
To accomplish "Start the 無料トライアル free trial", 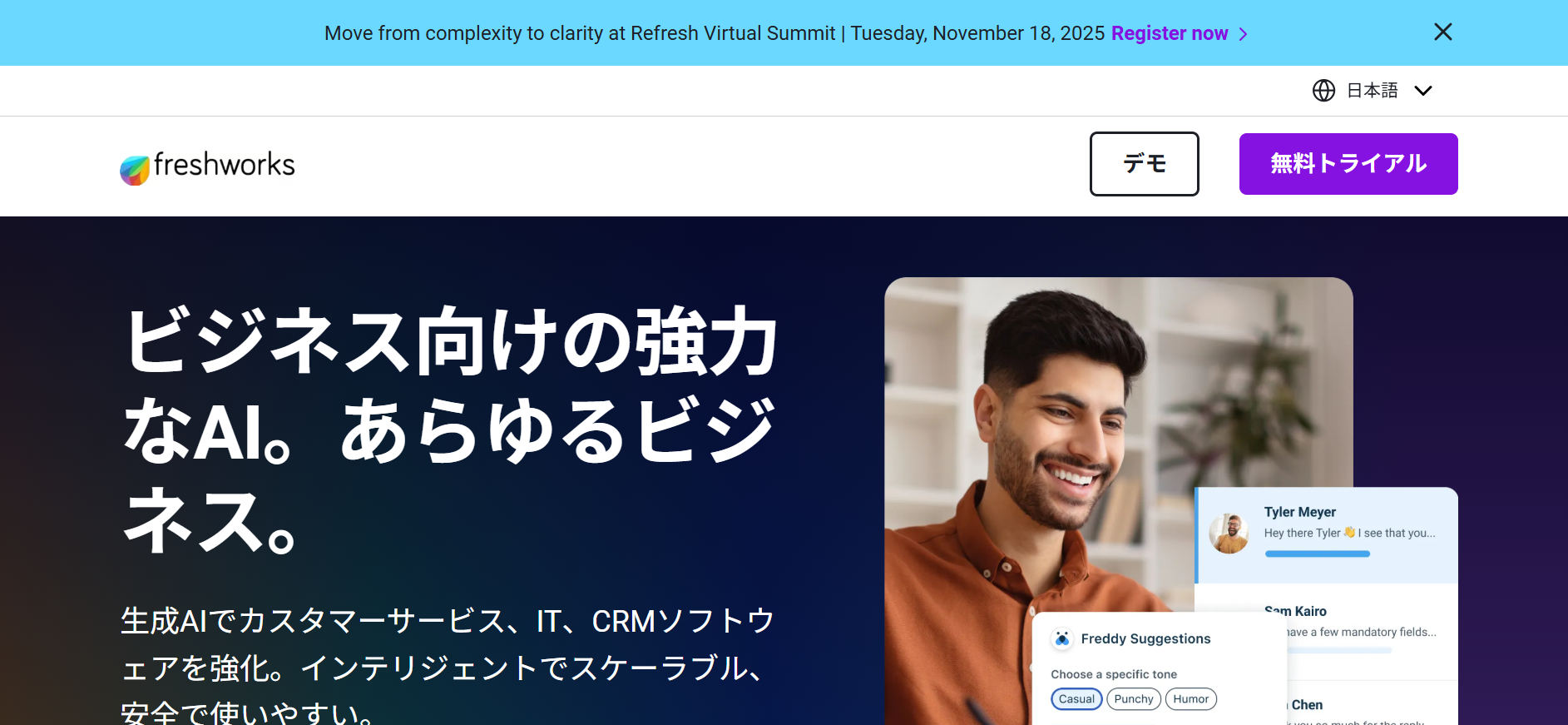I will tap(1348, 164).
